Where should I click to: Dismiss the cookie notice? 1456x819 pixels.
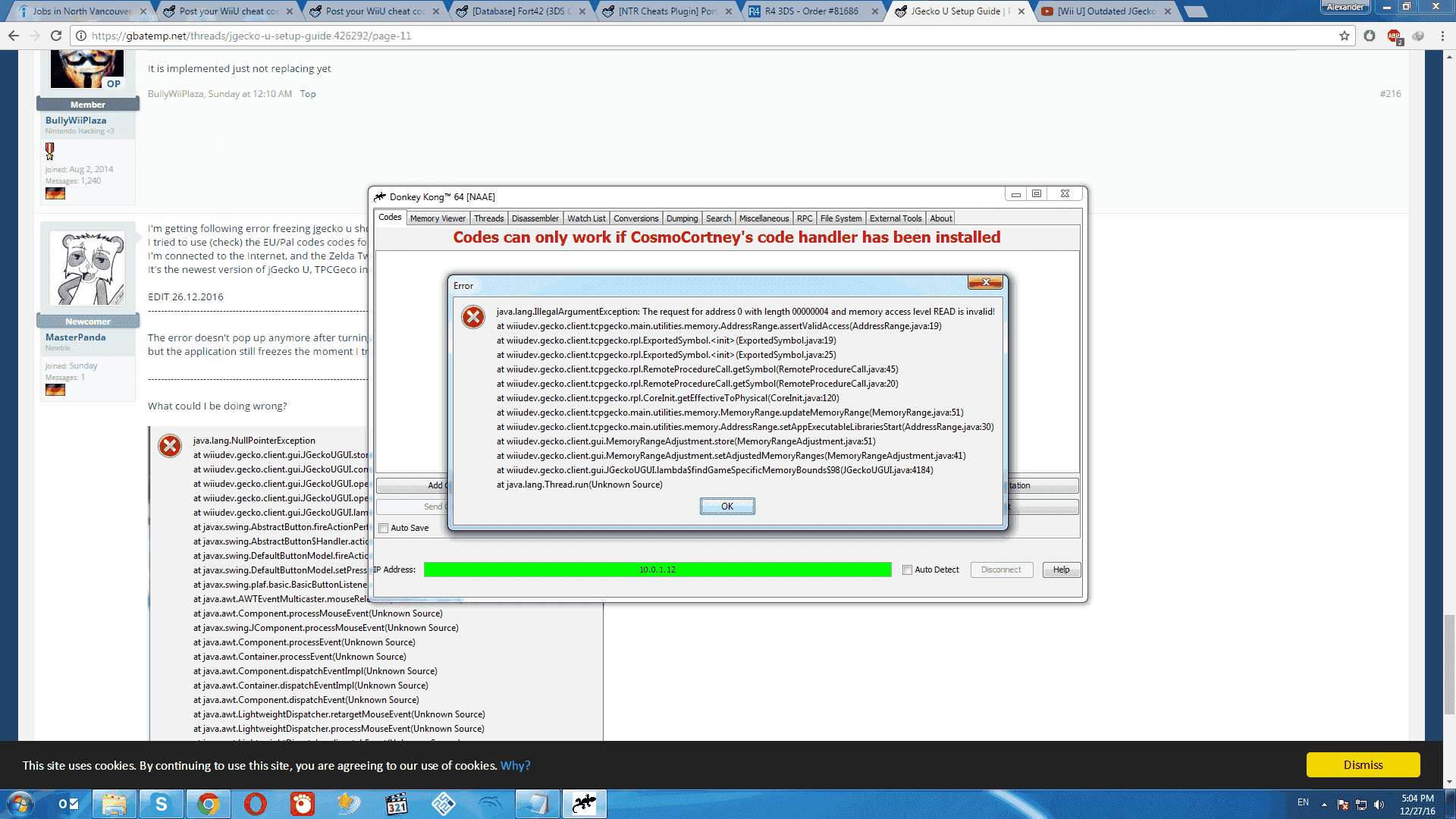(x=1363, y=765)
